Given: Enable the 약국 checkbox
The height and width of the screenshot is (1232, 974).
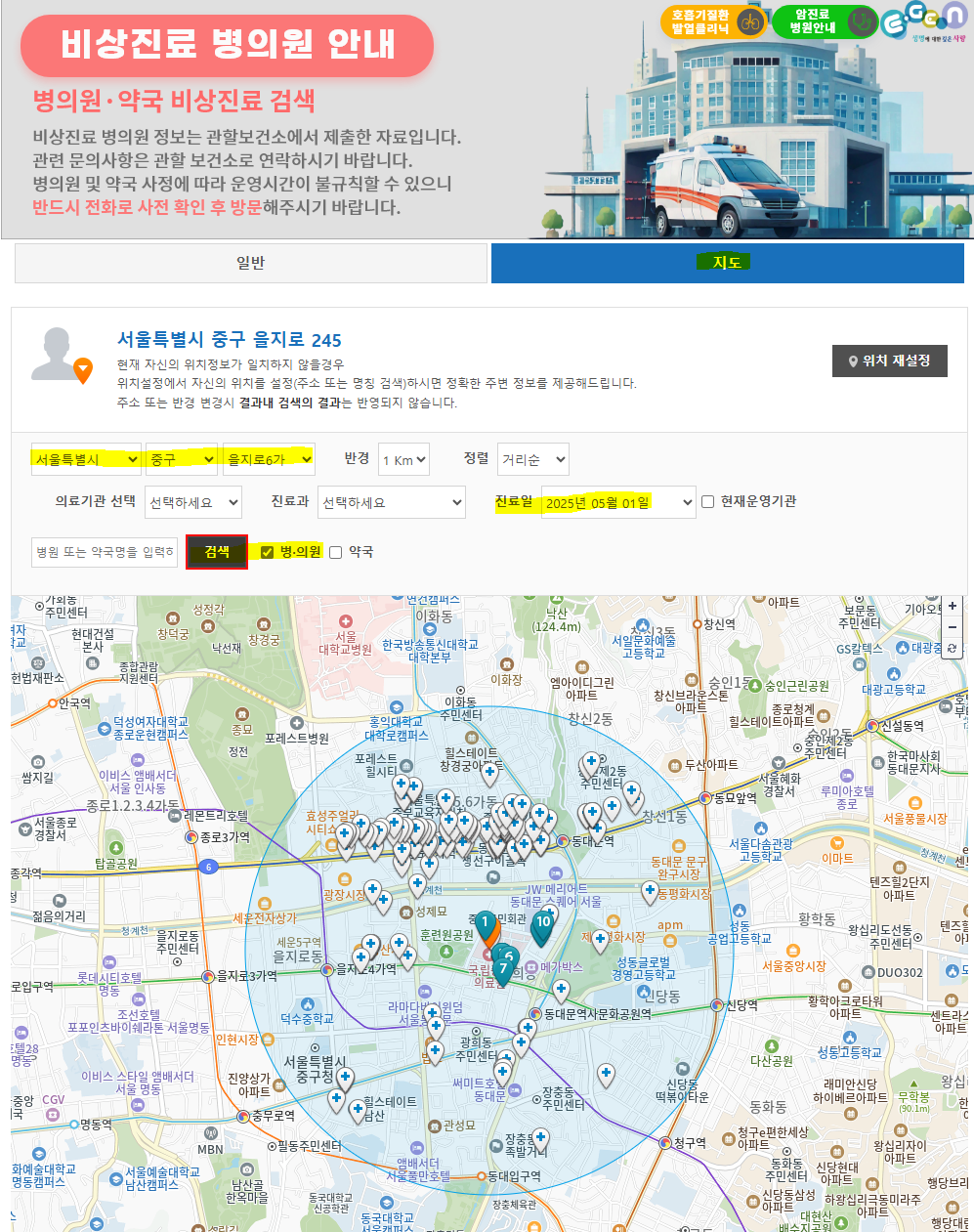Looking at the screenshot, I should pos(336,552).
